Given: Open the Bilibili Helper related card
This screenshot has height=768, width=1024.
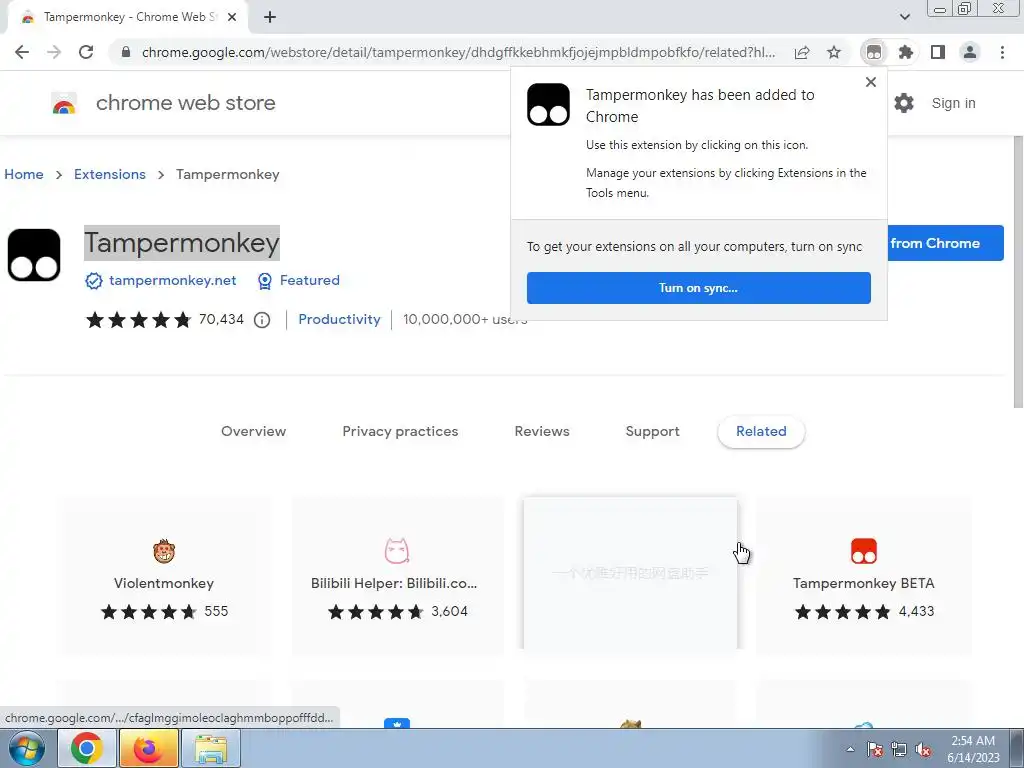Looking at the screenshot, I should (397, 576).
